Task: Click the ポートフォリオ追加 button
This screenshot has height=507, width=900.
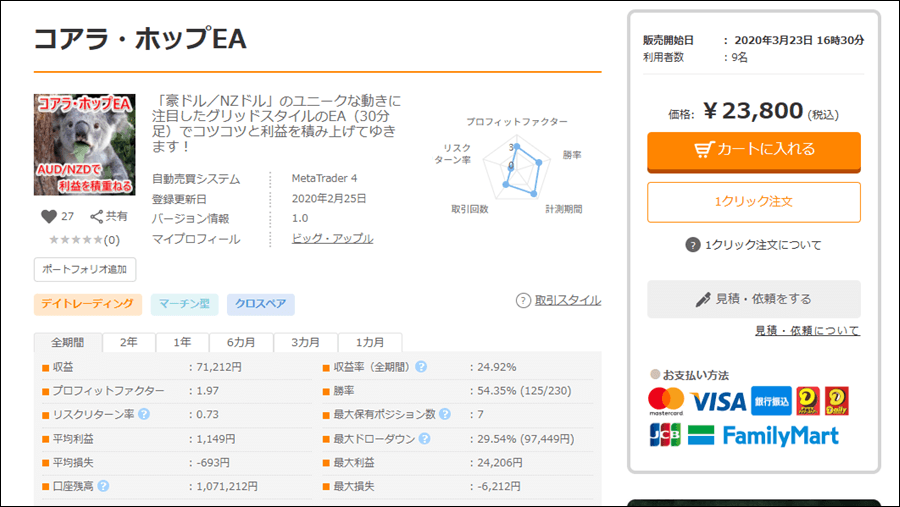Action: (x=85, y=269)
